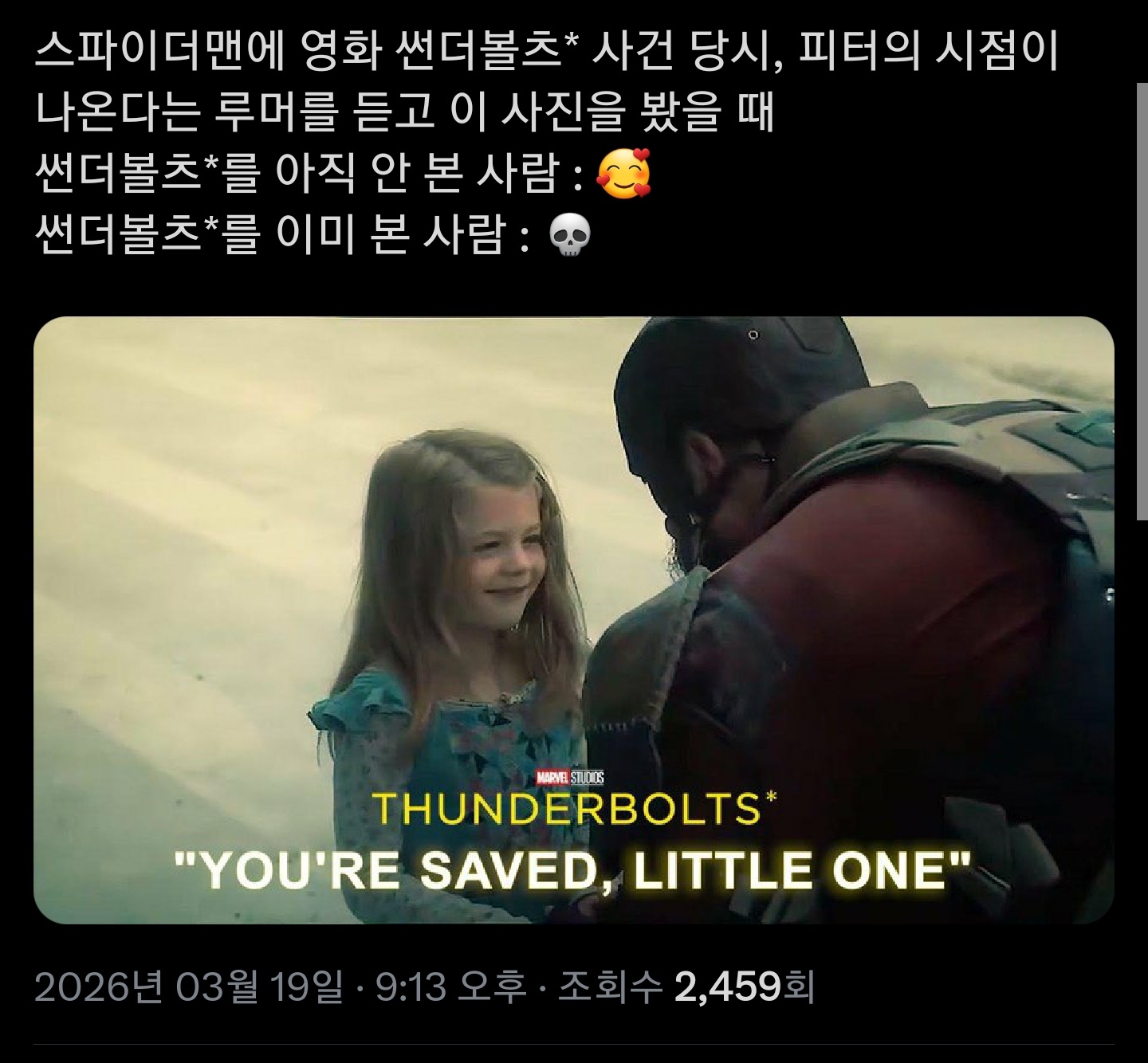1148x1063 pixels.
Task: Click the 9:13 오후 timestamp
Action: (450, 988)
